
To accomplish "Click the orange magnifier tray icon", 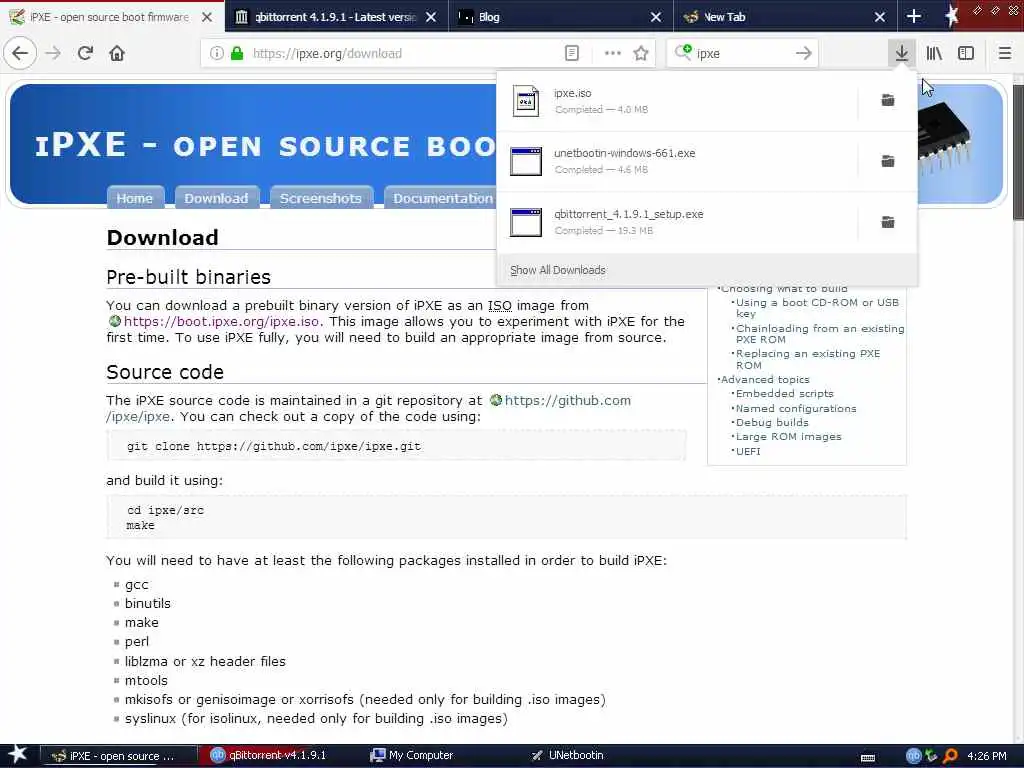I will click(x=950, y=756).
